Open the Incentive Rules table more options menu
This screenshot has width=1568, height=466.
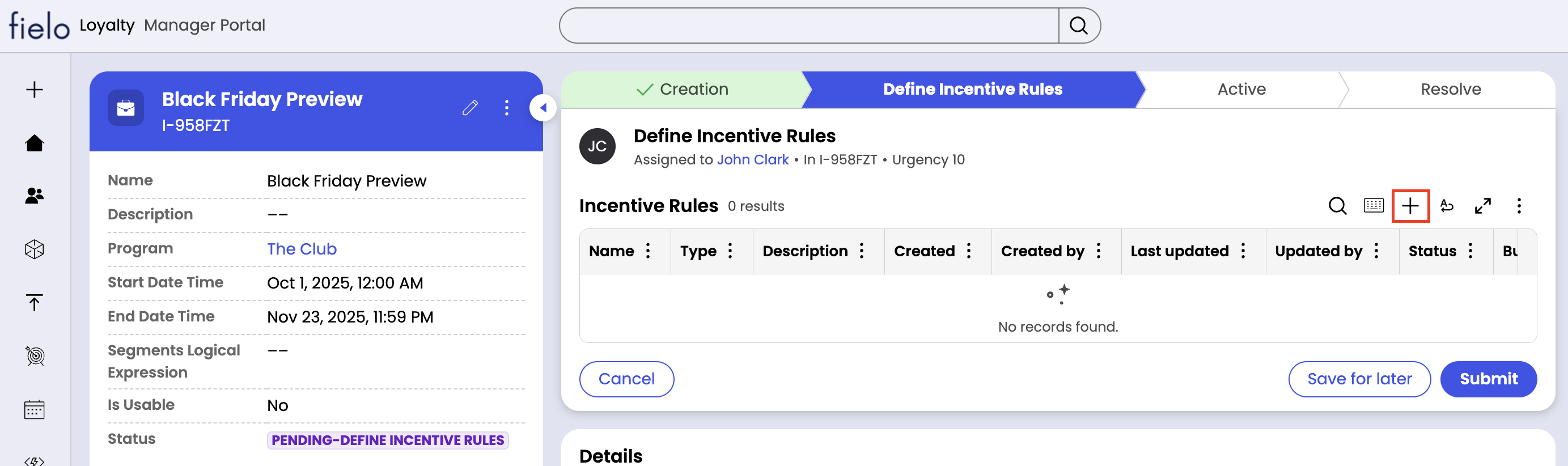click(1519, 206)
